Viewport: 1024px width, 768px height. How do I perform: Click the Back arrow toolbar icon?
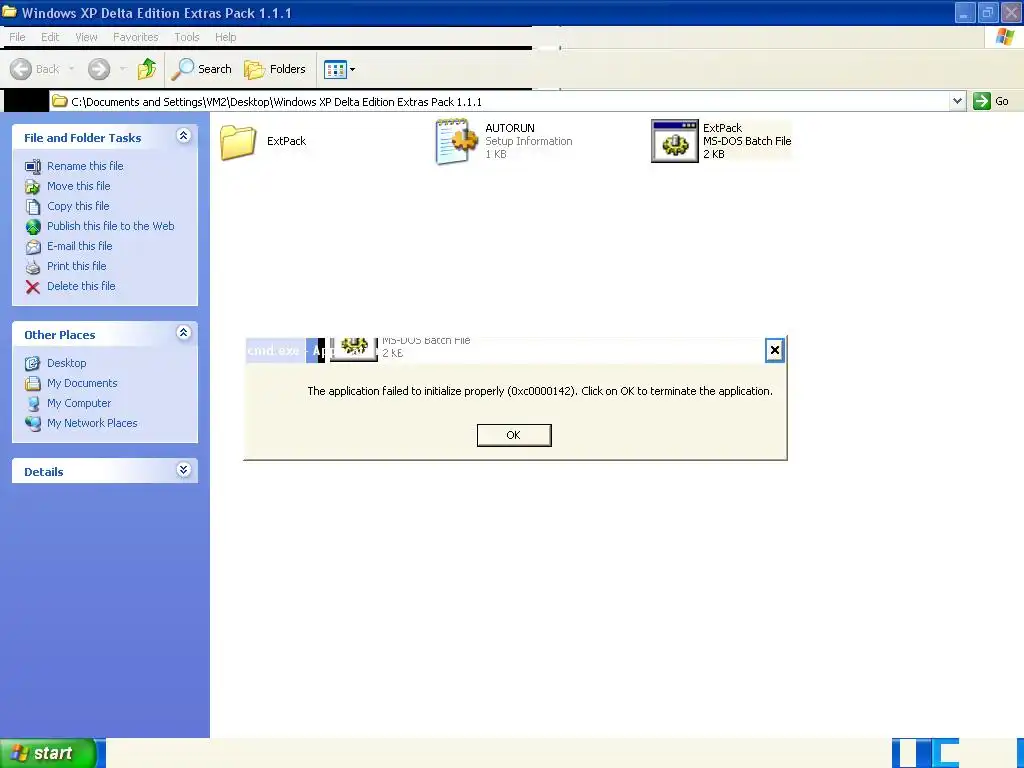pos(21,69)
